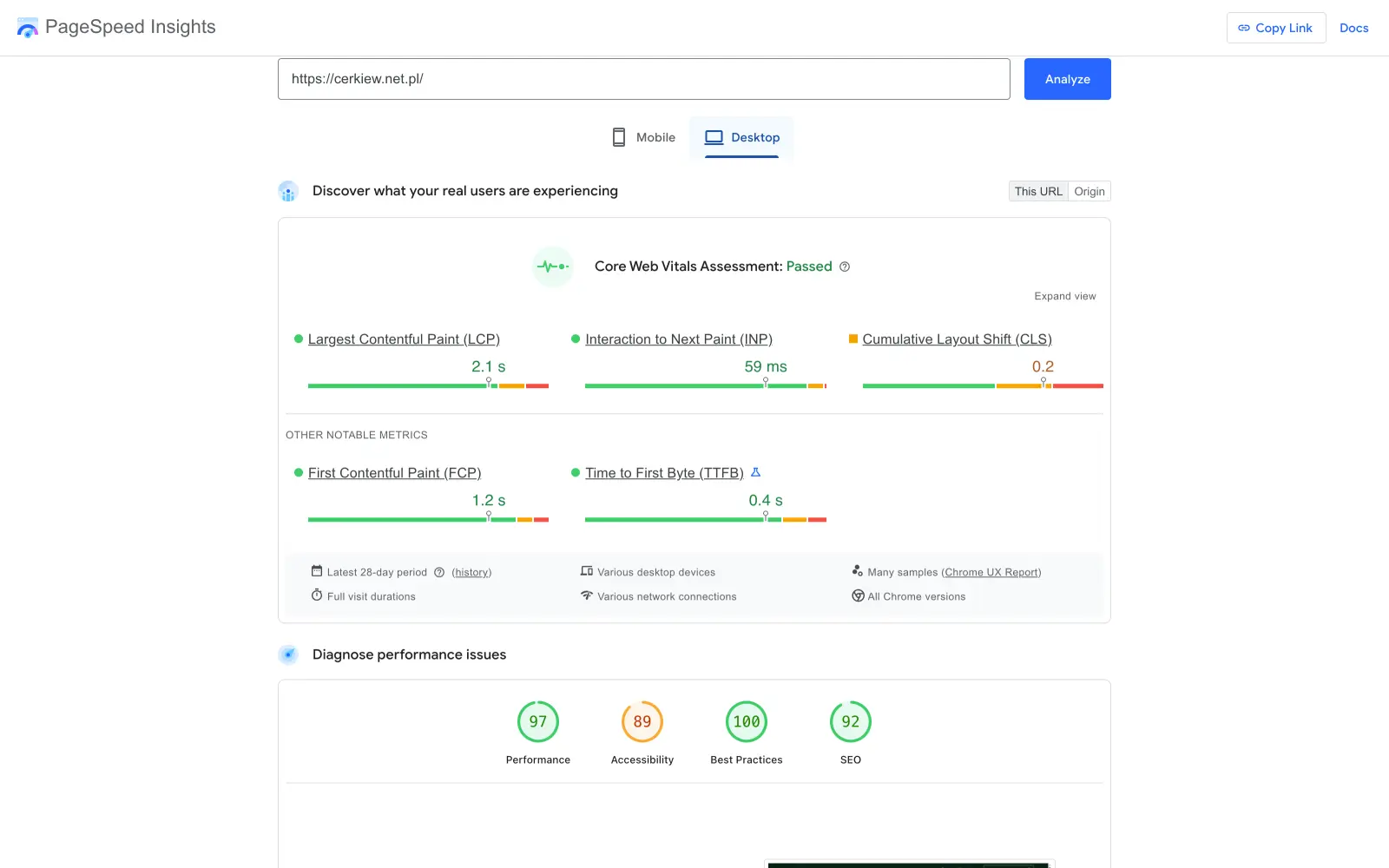Expand the Core Web Vitals view

1065,296
